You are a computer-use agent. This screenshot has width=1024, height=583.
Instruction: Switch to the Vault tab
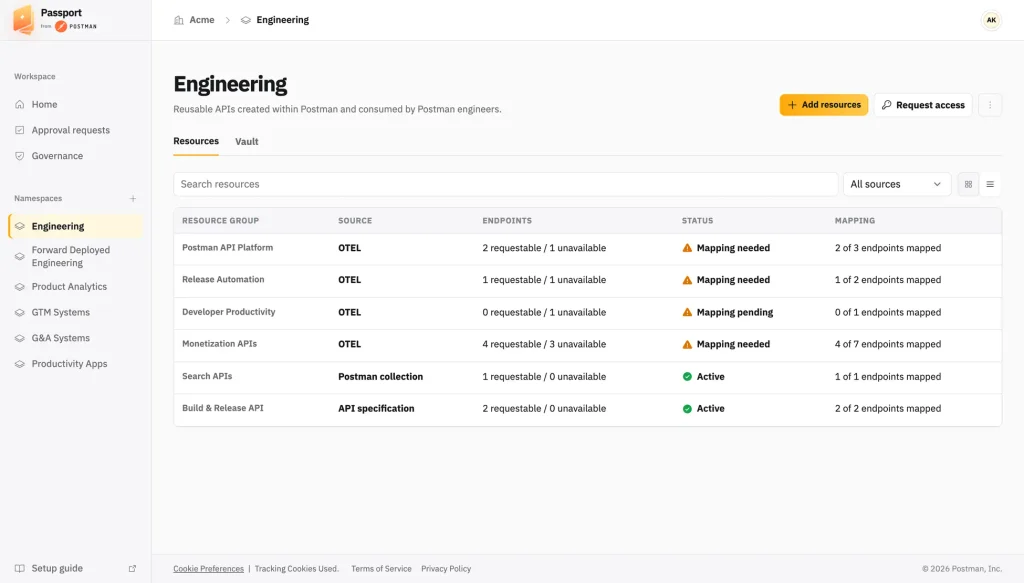coord(246,142)
